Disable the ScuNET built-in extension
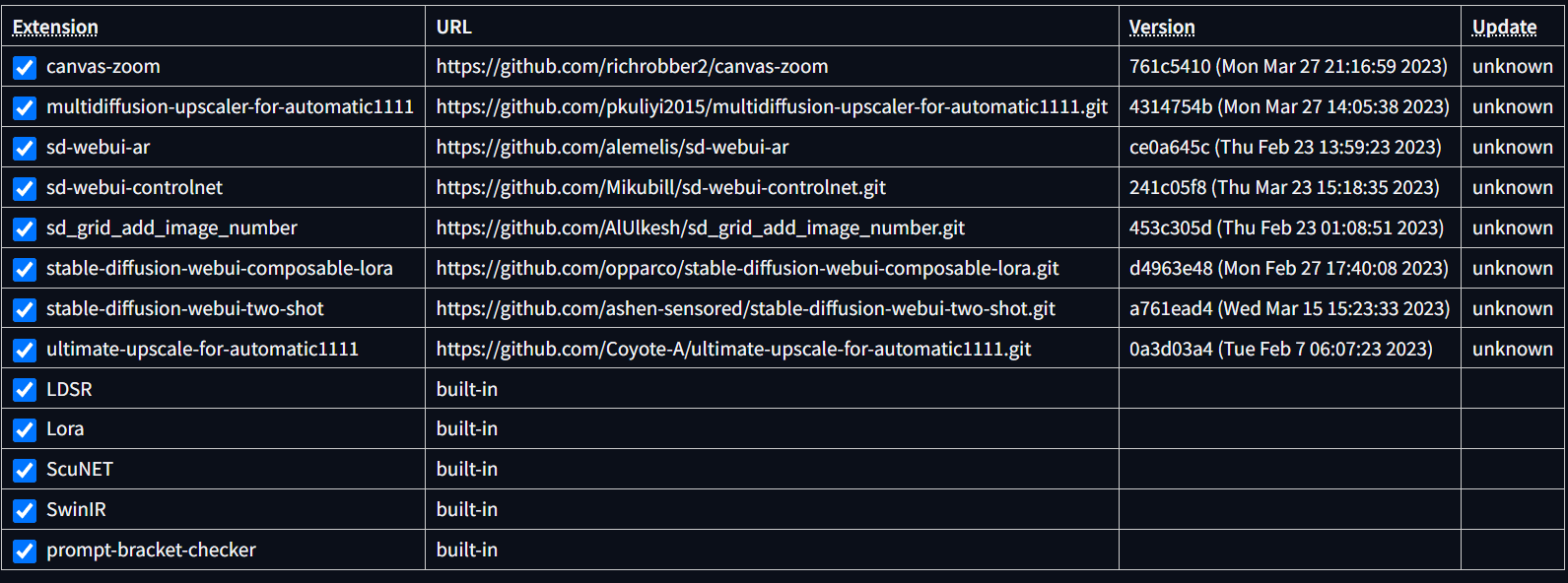 point(25,470)
